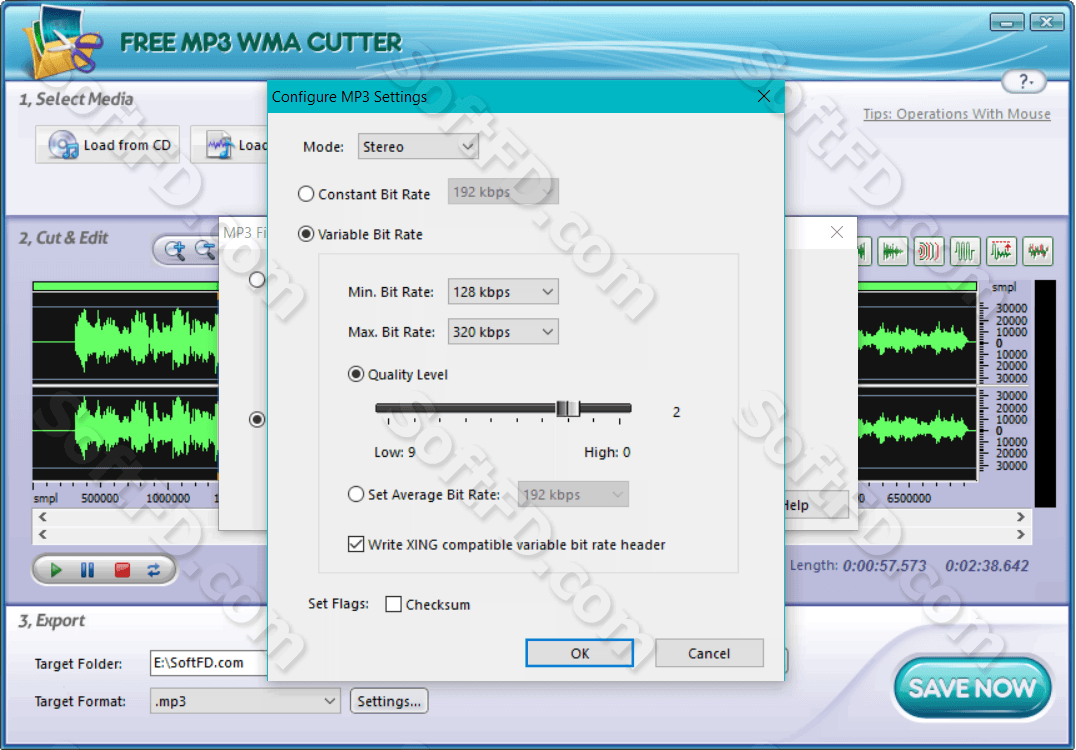This screenshot has width=1076, height=750.
Task: Click lower scrollbar left arrow
Action: click(x=43, y=534)
